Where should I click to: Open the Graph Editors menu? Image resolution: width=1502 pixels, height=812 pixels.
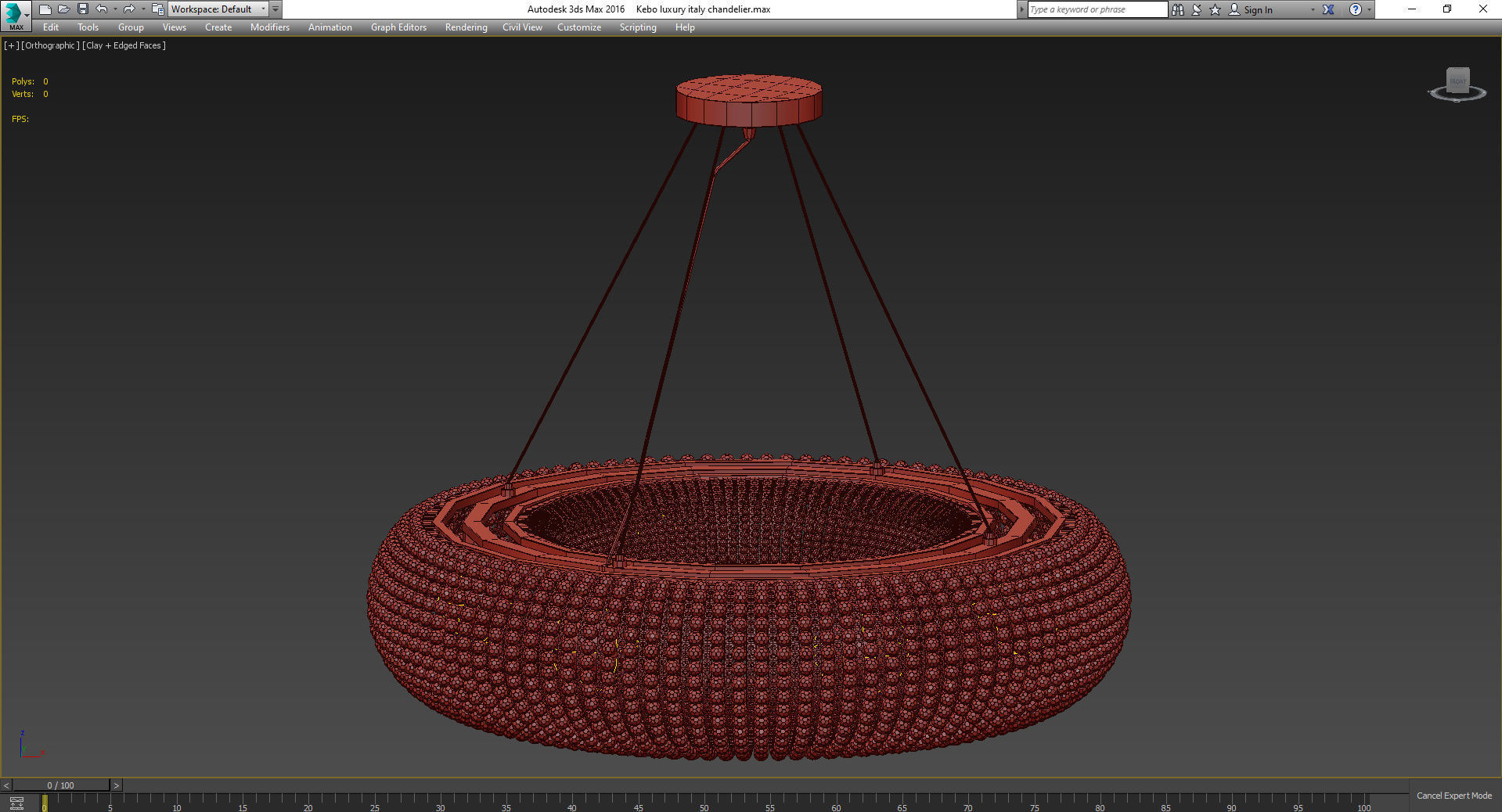click(398, 27)
